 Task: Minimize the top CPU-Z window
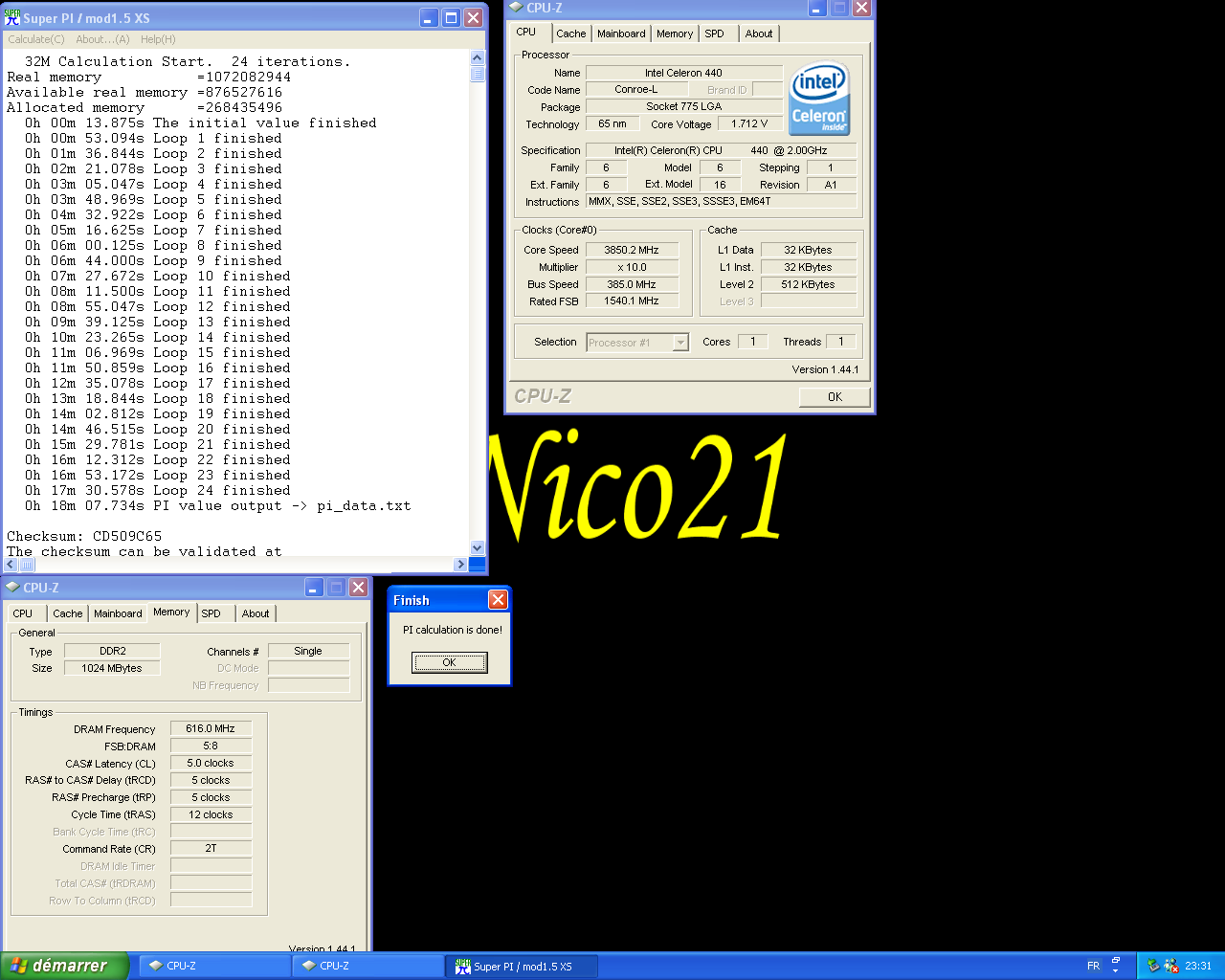click(816, 8)
